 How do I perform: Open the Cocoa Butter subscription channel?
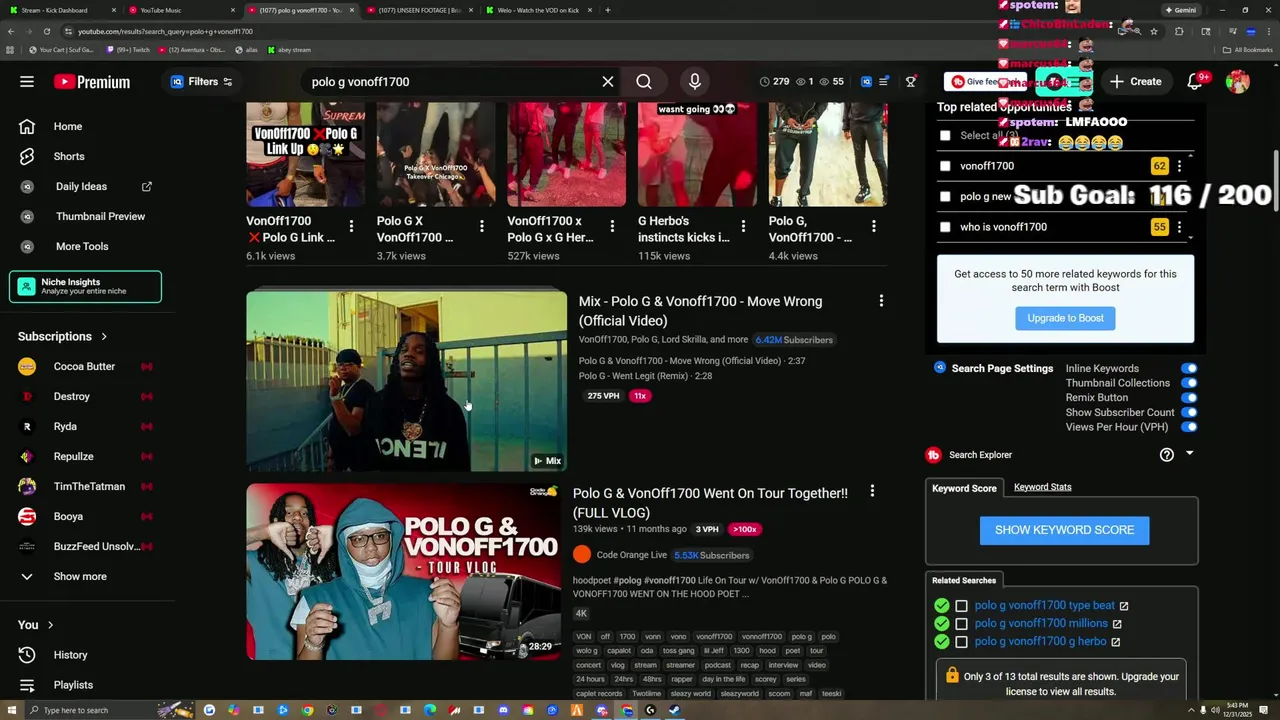[84, 366]
